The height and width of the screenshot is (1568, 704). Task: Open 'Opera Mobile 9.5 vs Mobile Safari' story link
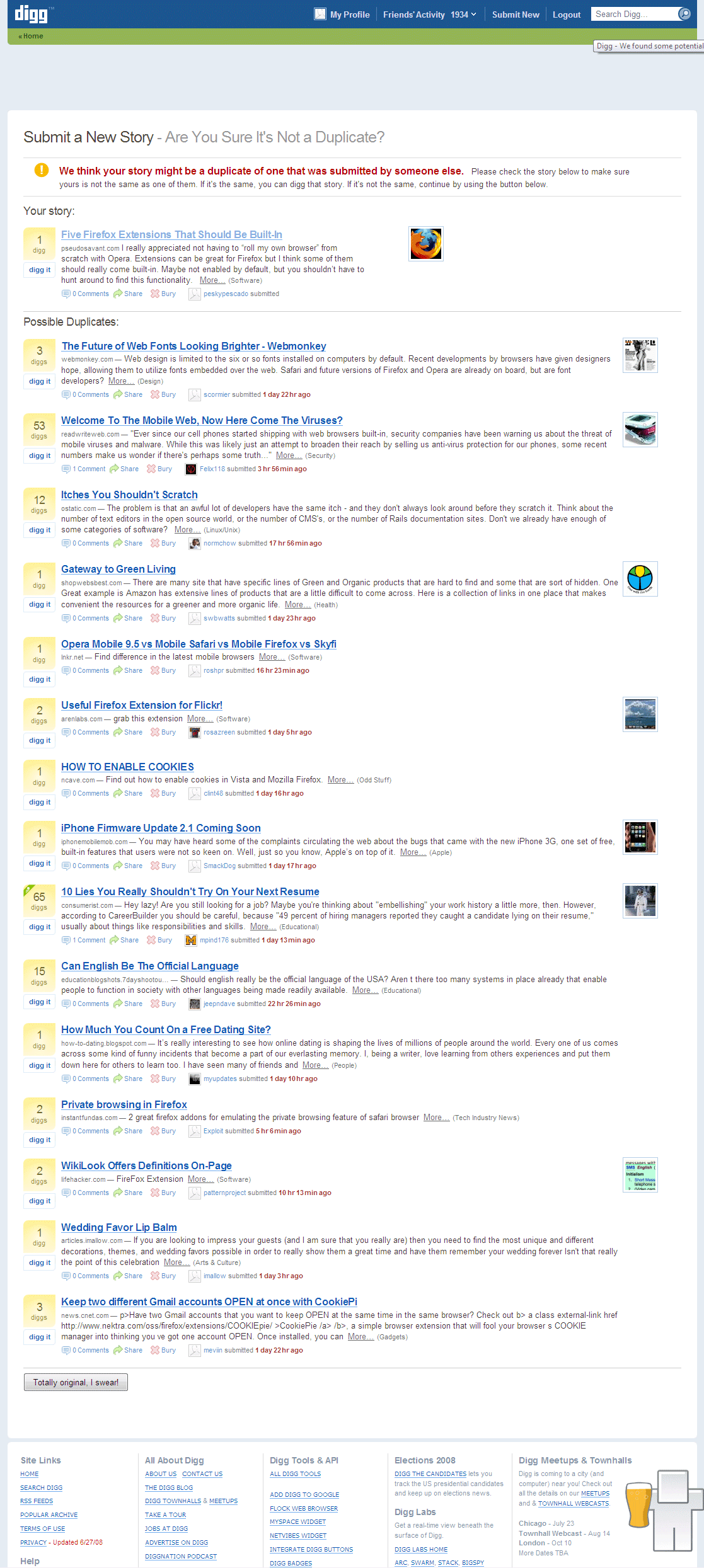(199, 644)
